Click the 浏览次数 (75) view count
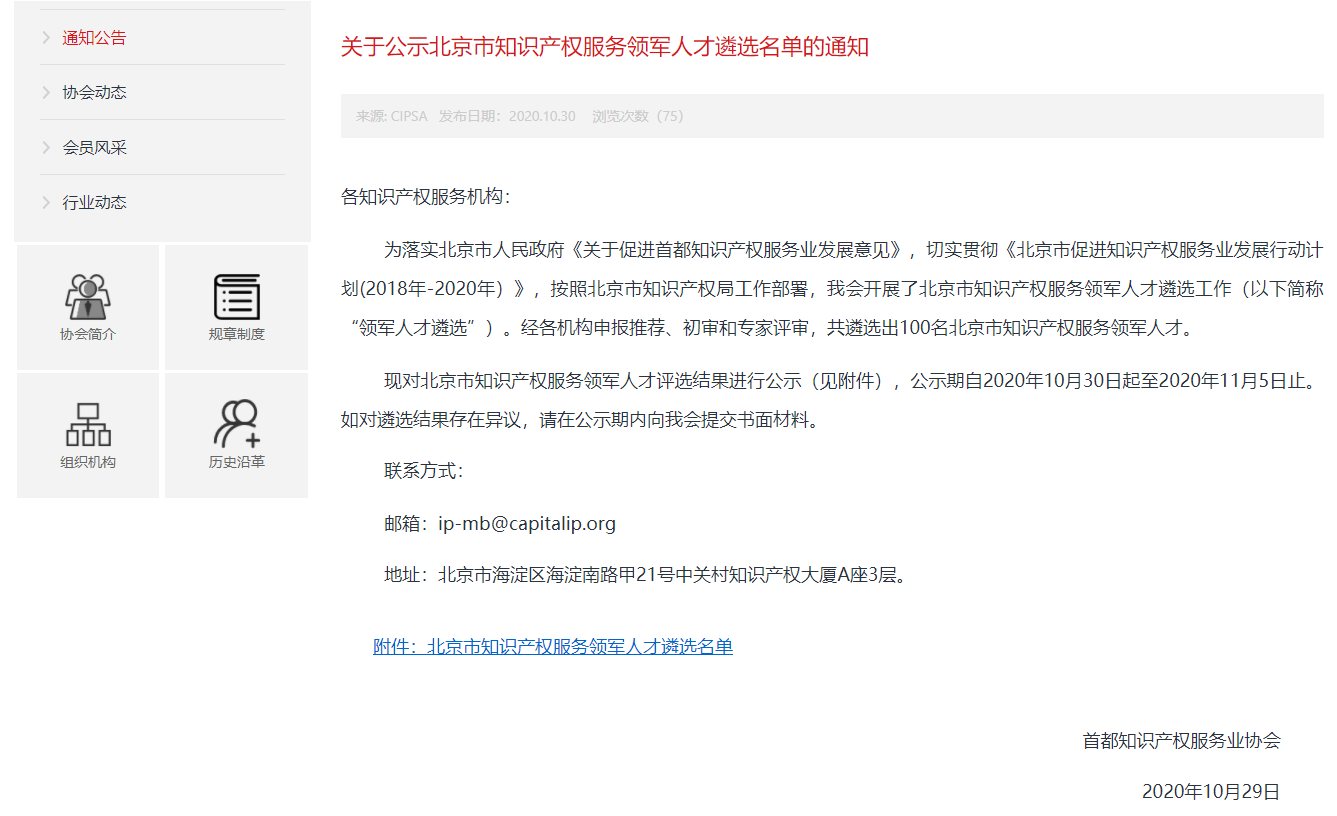Screen dimensions: 1337x816 [638, 116]
